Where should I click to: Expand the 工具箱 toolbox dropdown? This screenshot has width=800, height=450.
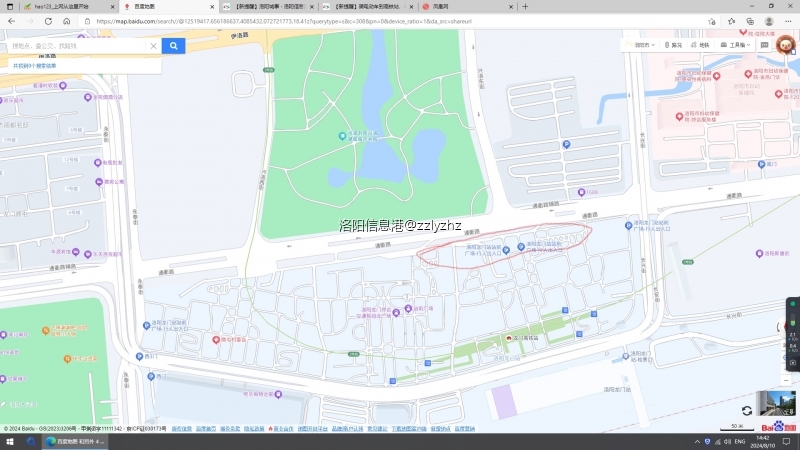[735, 45]
